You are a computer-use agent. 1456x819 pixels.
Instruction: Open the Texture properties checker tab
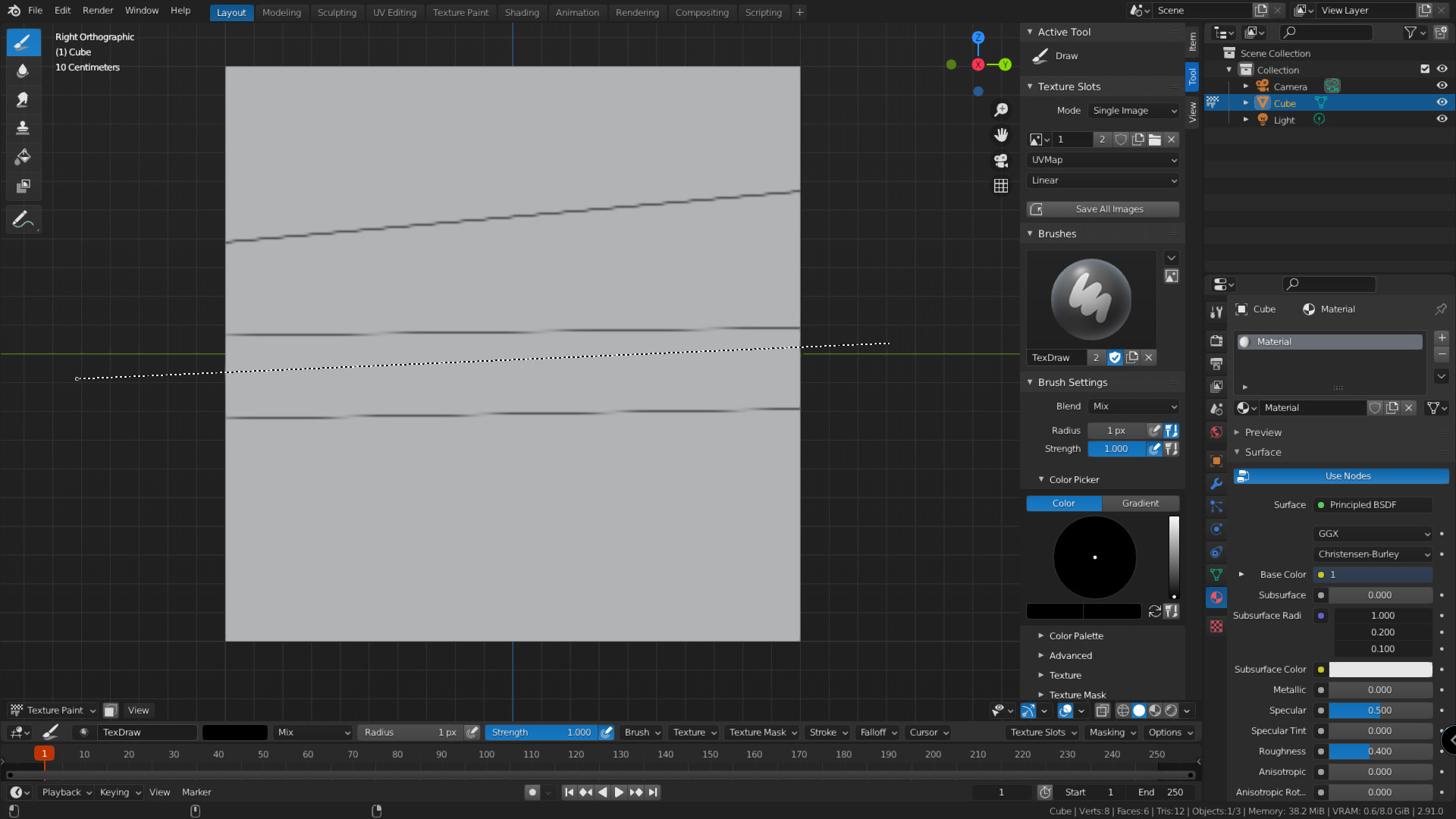pos(1216,626)
